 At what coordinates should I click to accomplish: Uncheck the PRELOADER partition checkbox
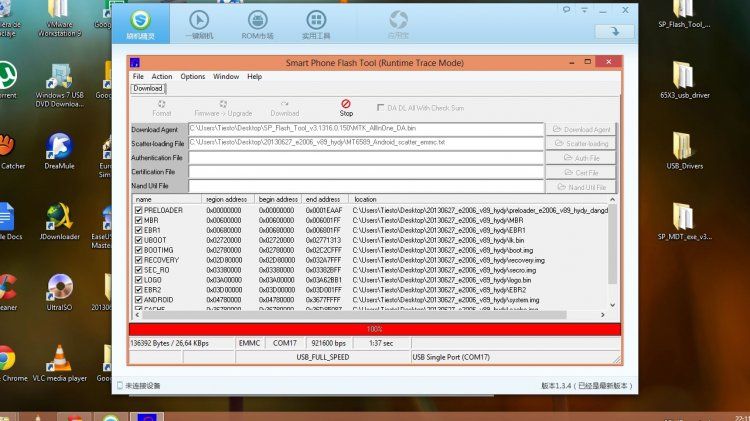click(138, 210)
